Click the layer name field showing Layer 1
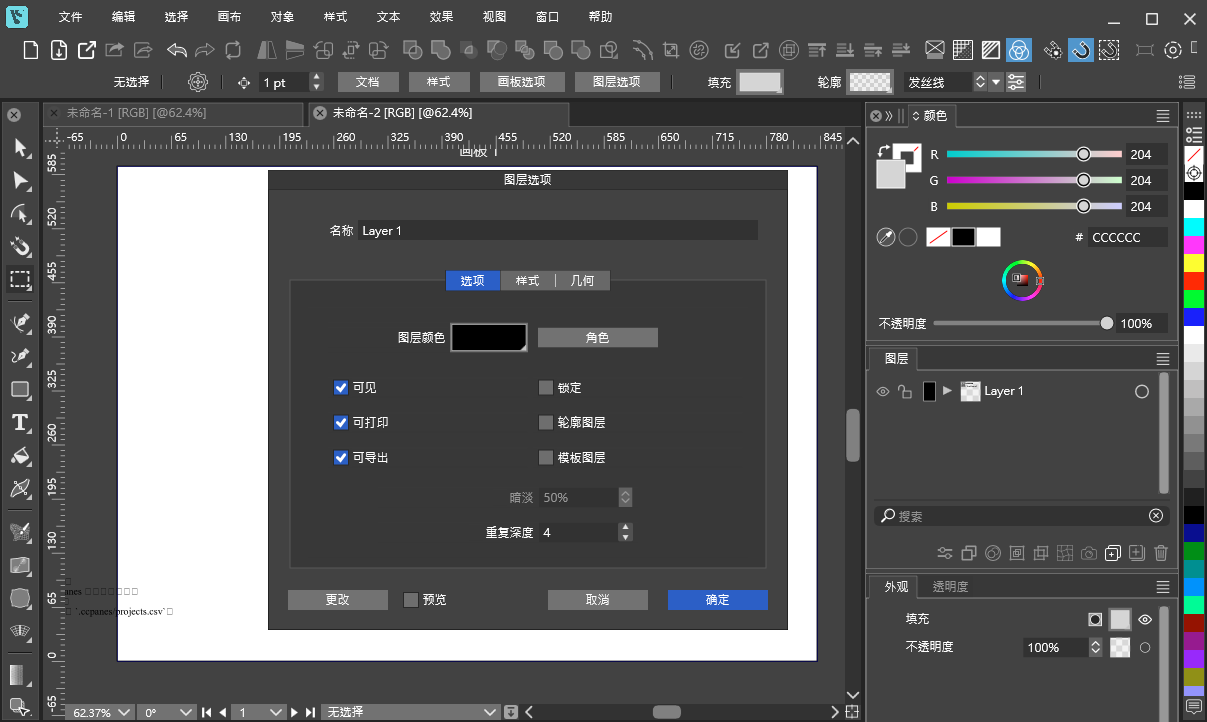Image resolution: width=1207 pixels, height=722 pixels. click(557, 230)
